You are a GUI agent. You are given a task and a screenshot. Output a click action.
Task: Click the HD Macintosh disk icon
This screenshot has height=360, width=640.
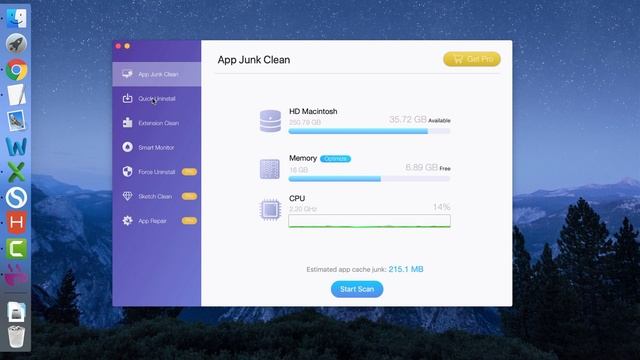(x=270, y=121)
